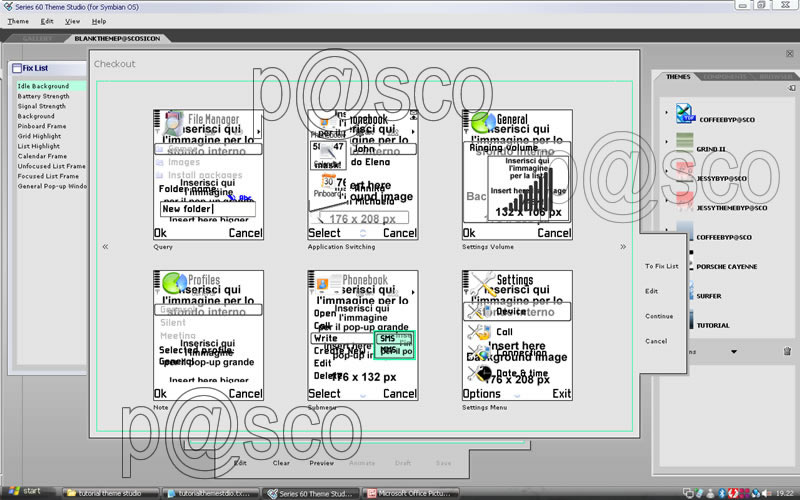Click the volume speaker tray icon
Screen dimensions: 800x500
point(766,493)
